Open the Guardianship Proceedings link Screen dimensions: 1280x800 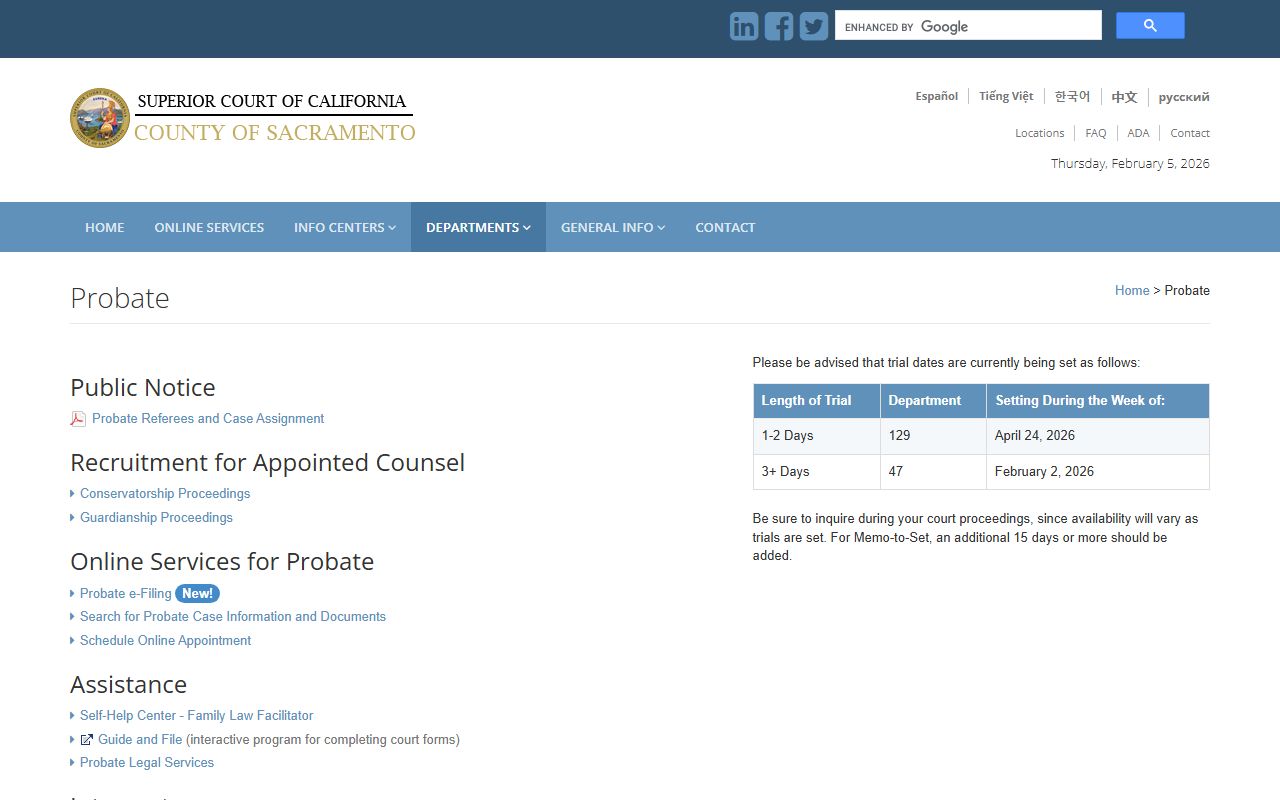click(156, 517)
